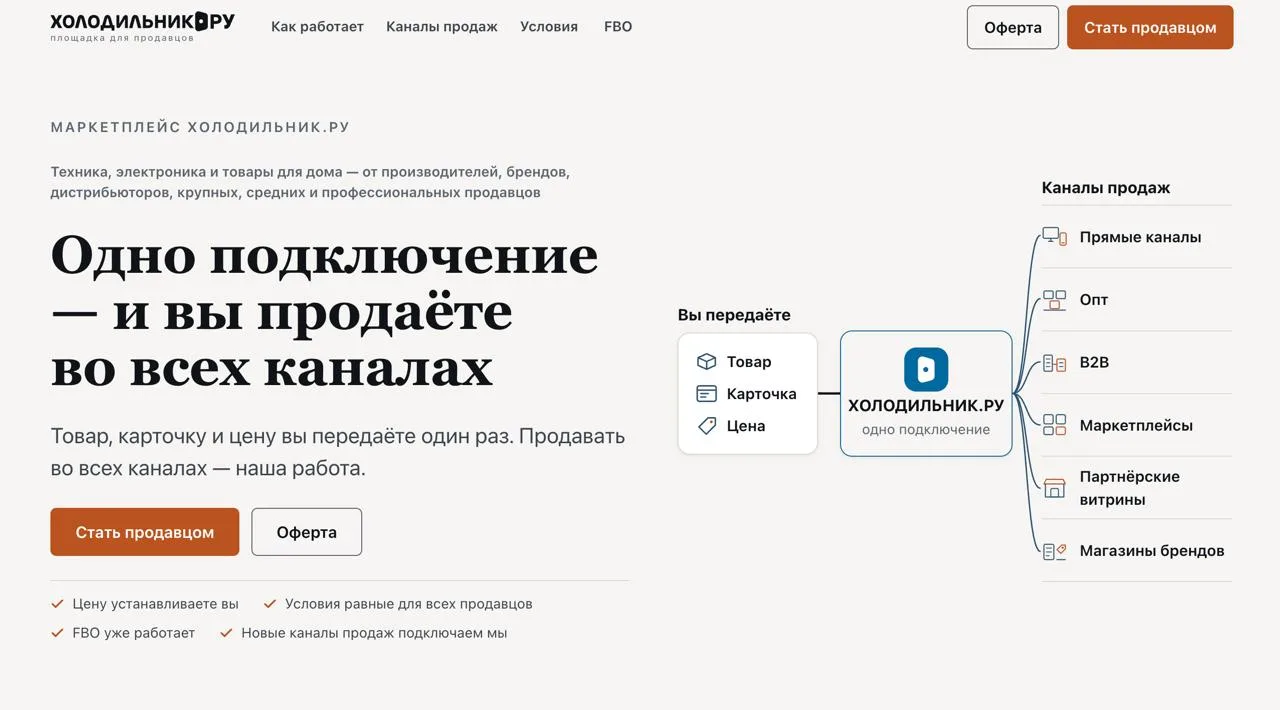Click the Прямые каналы label
Image resolution: width=1280 pixels, height=710 pixels.
1140,237
